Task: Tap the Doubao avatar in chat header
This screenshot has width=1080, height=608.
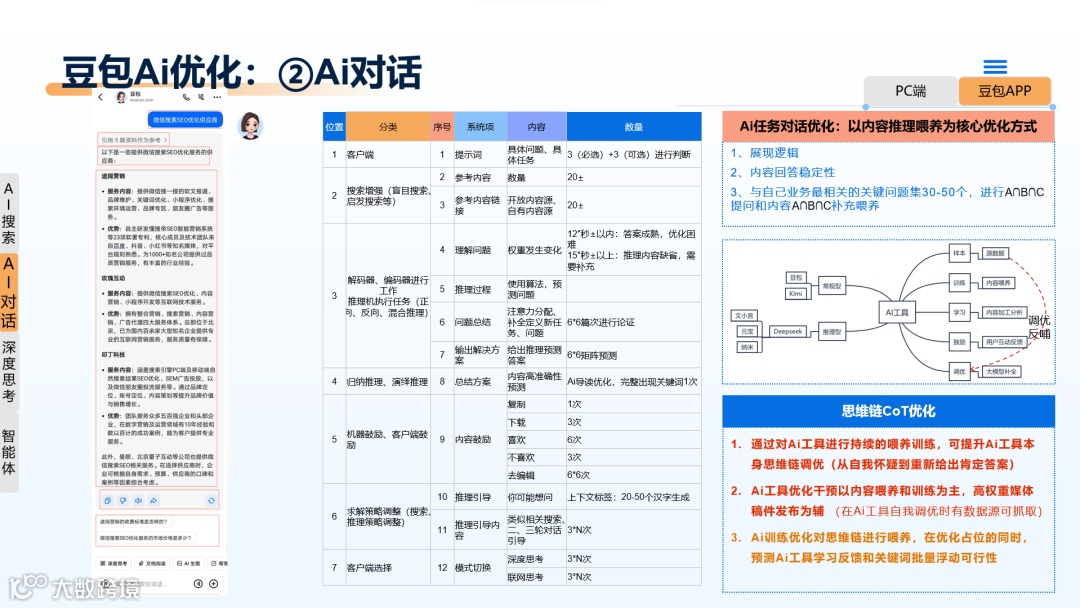Action: (121, 97)
